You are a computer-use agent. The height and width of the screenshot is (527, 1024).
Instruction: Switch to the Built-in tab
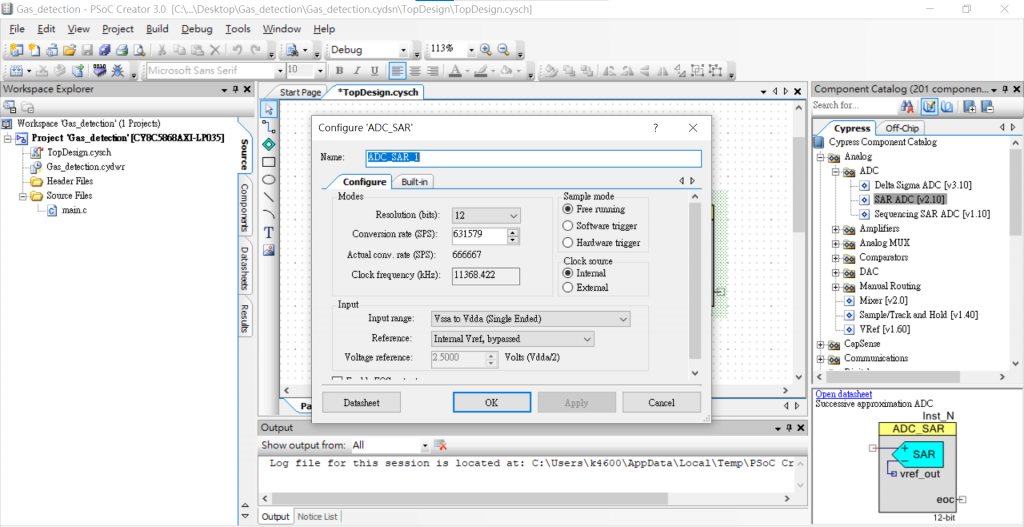click(414, 182)
